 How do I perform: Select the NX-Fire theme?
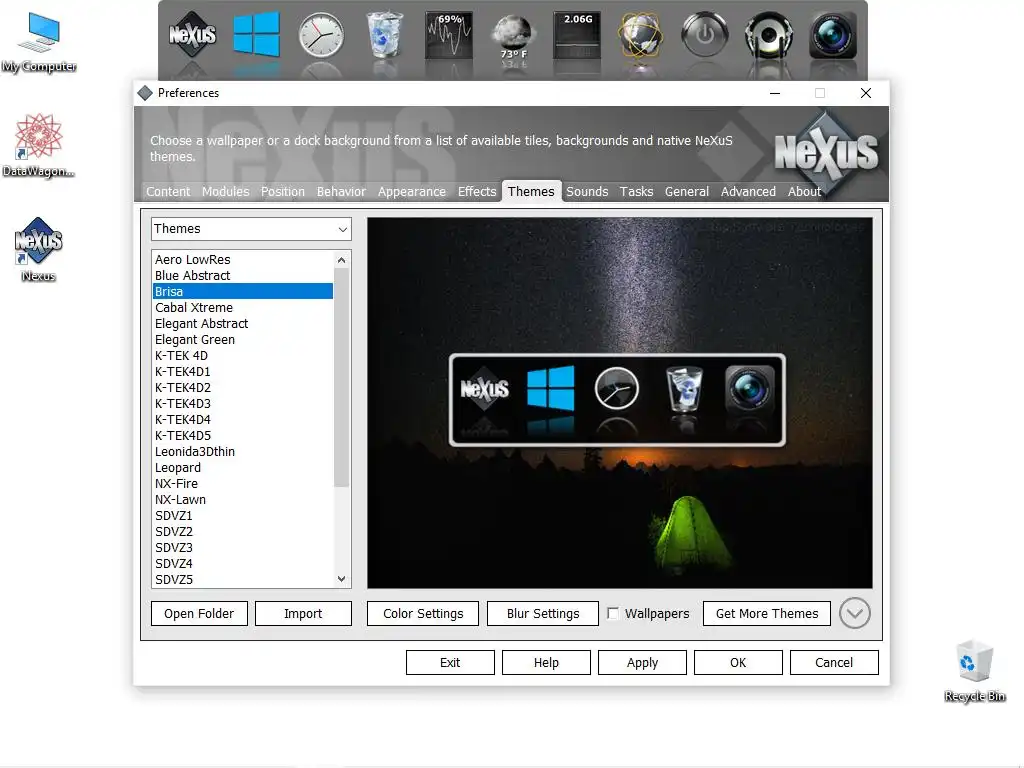tap(242, 483)
